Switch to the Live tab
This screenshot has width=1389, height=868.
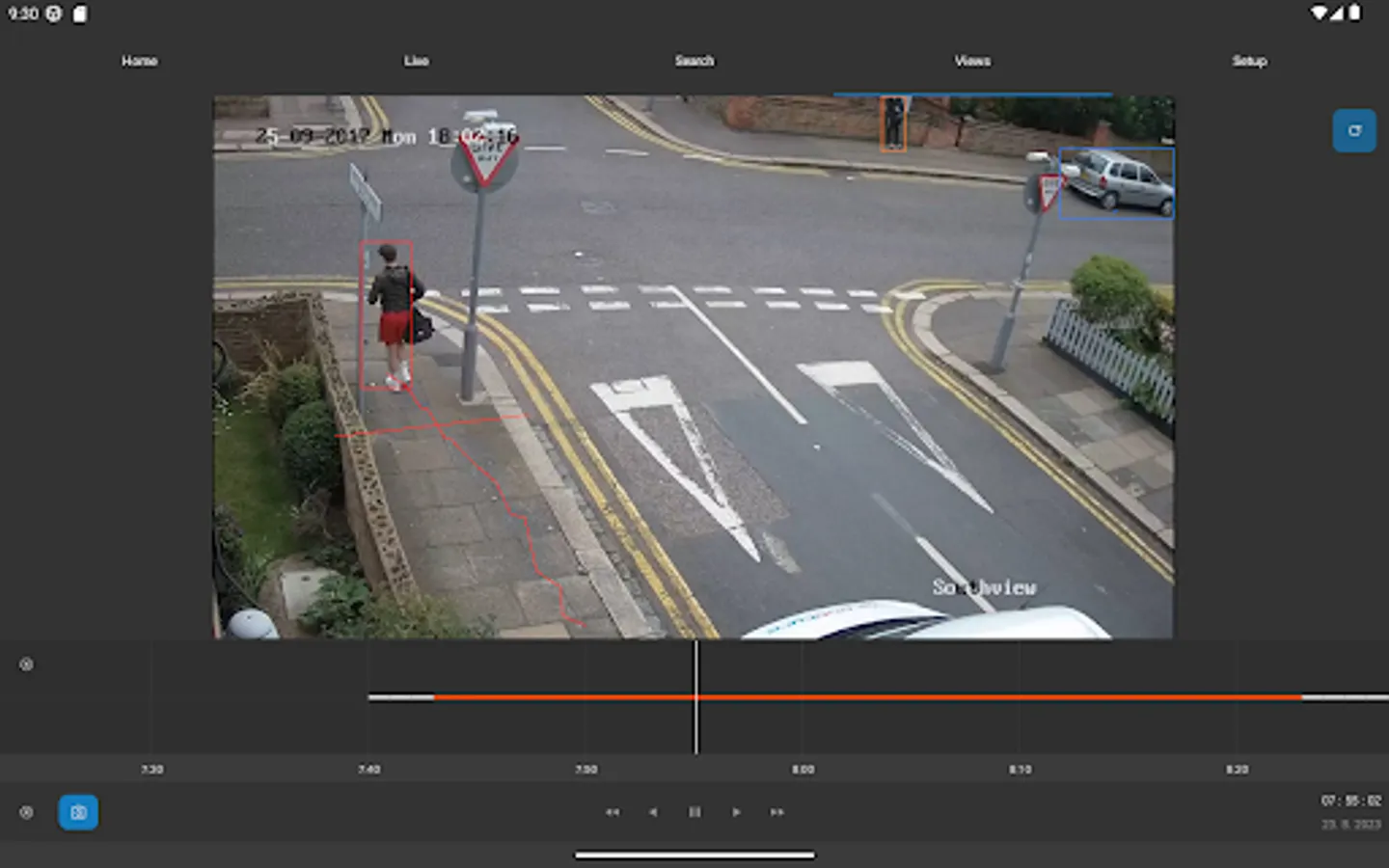(x=417, y=61)
